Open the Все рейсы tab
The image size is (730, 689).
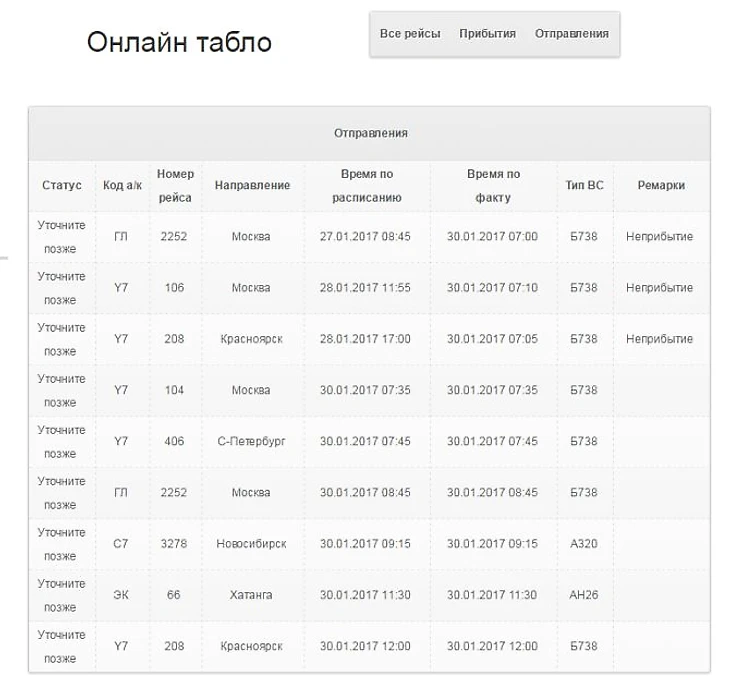(x=410, y=34)
